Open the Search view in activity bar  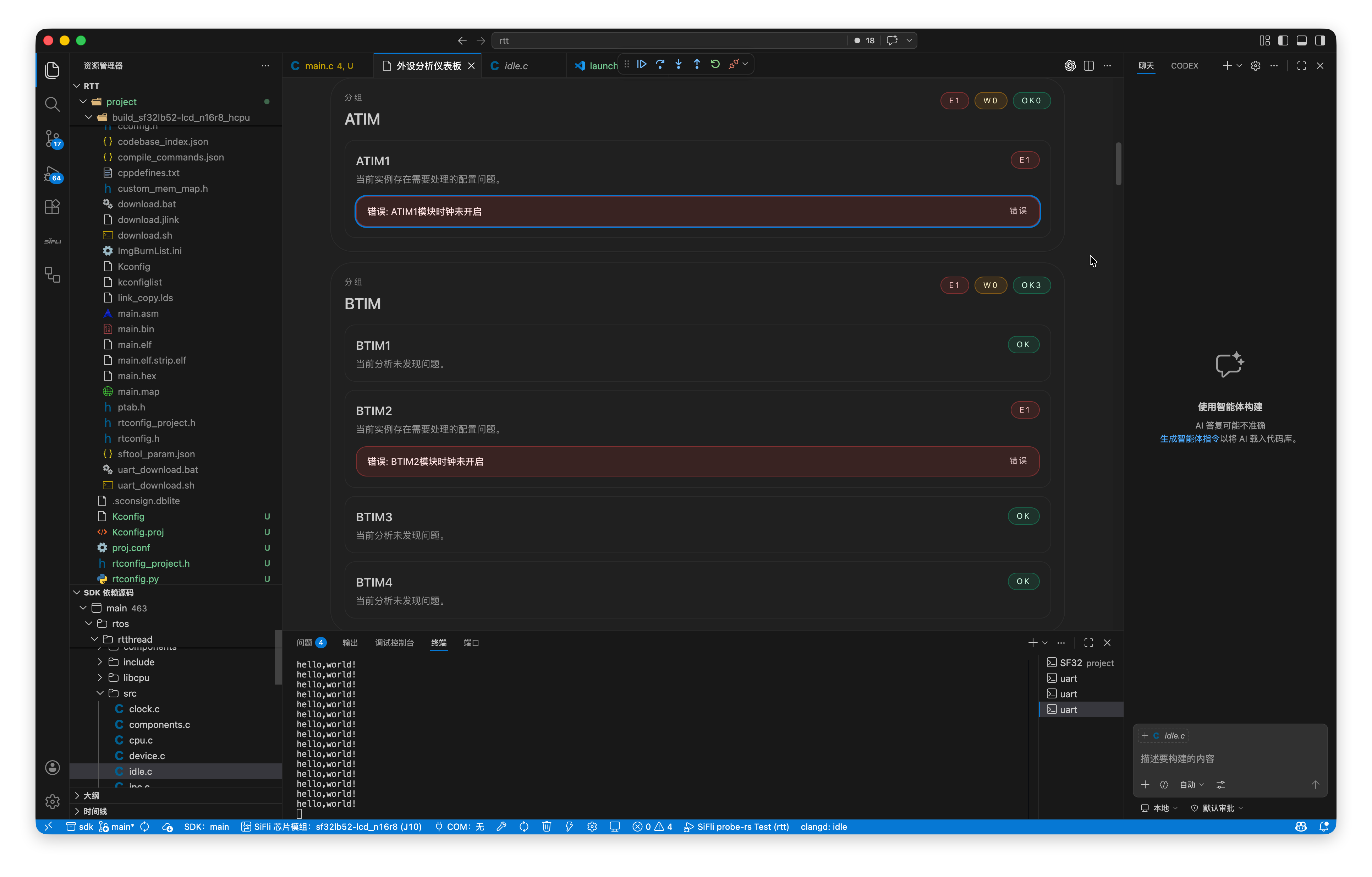[x=52, y=104]
